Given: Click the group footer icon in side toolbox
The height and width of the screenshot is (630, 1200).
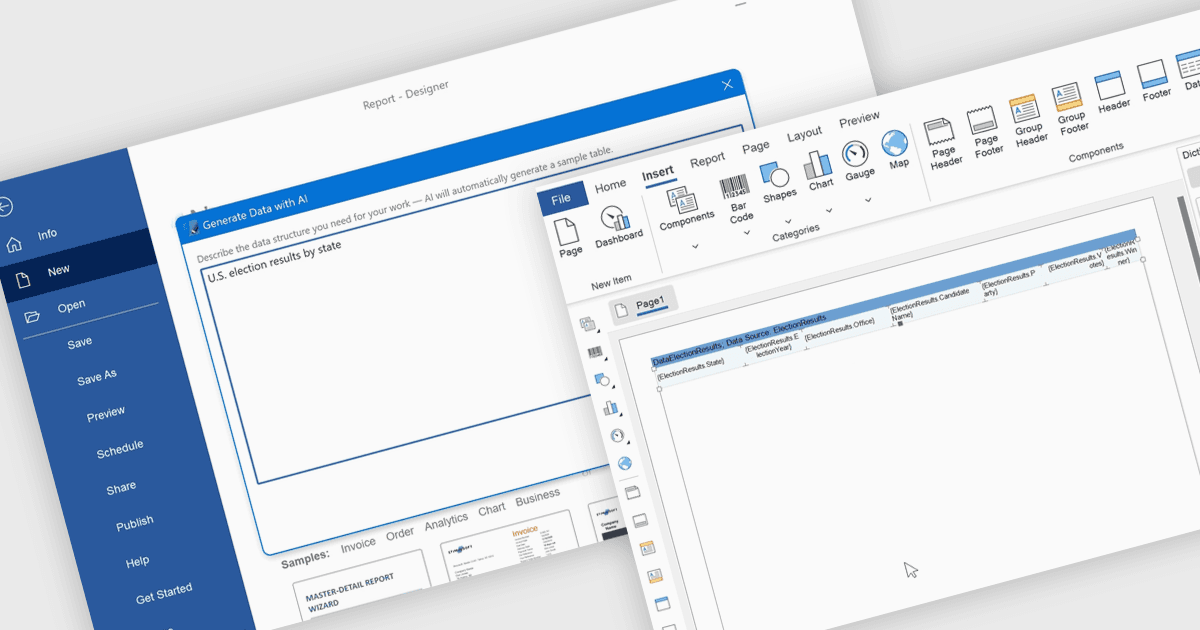Looking at the screenshot, I should pos(654,576).
